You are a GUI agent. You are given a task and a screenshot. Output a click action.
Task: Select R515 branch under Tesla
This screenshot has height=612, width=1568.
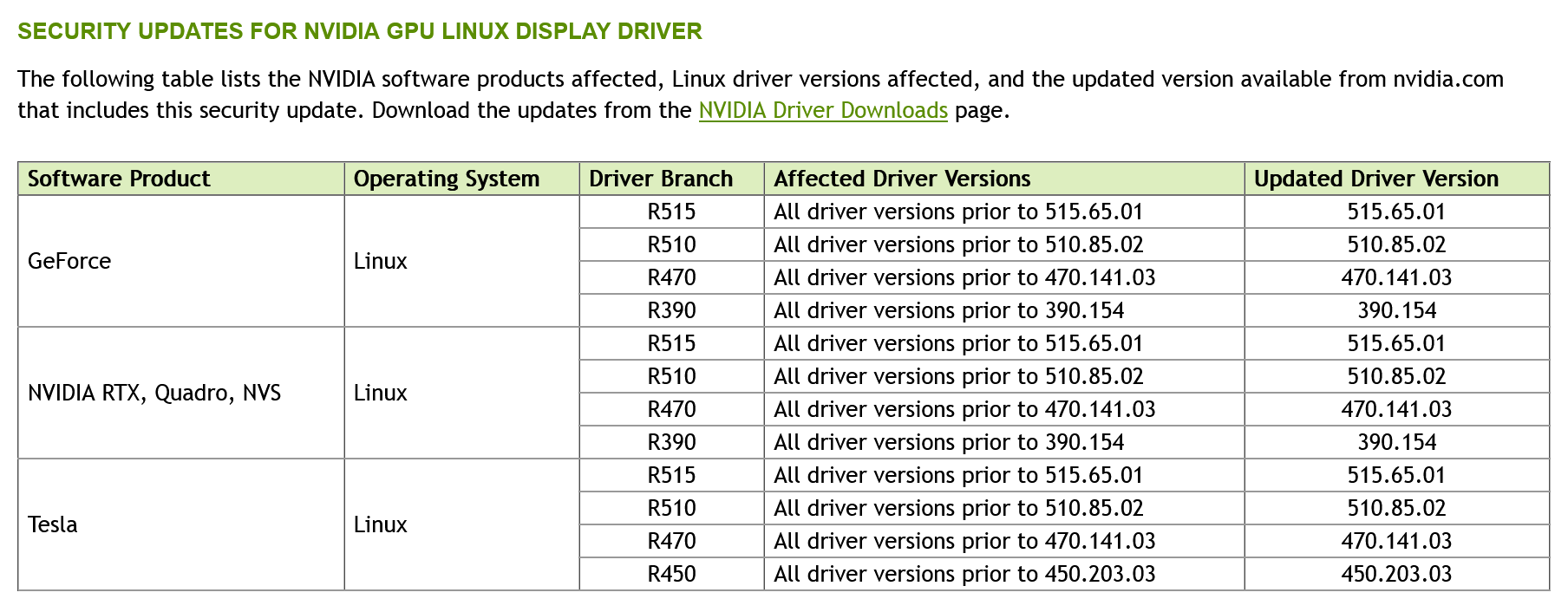click(671, 475)
